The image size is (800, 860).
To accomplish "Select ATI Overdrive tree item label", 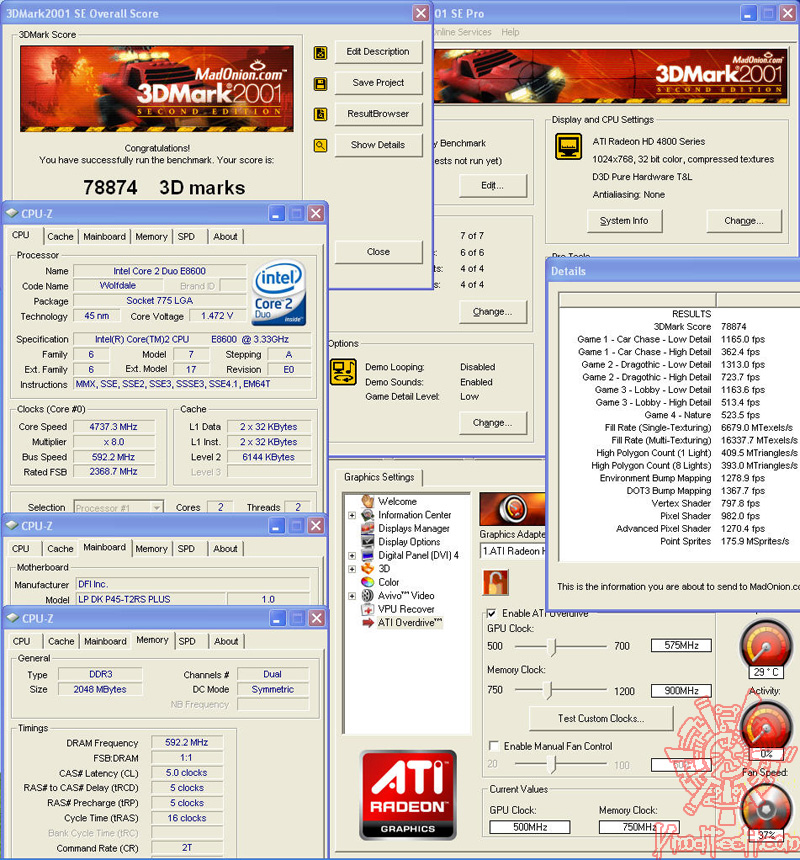I will coord(410,623).
